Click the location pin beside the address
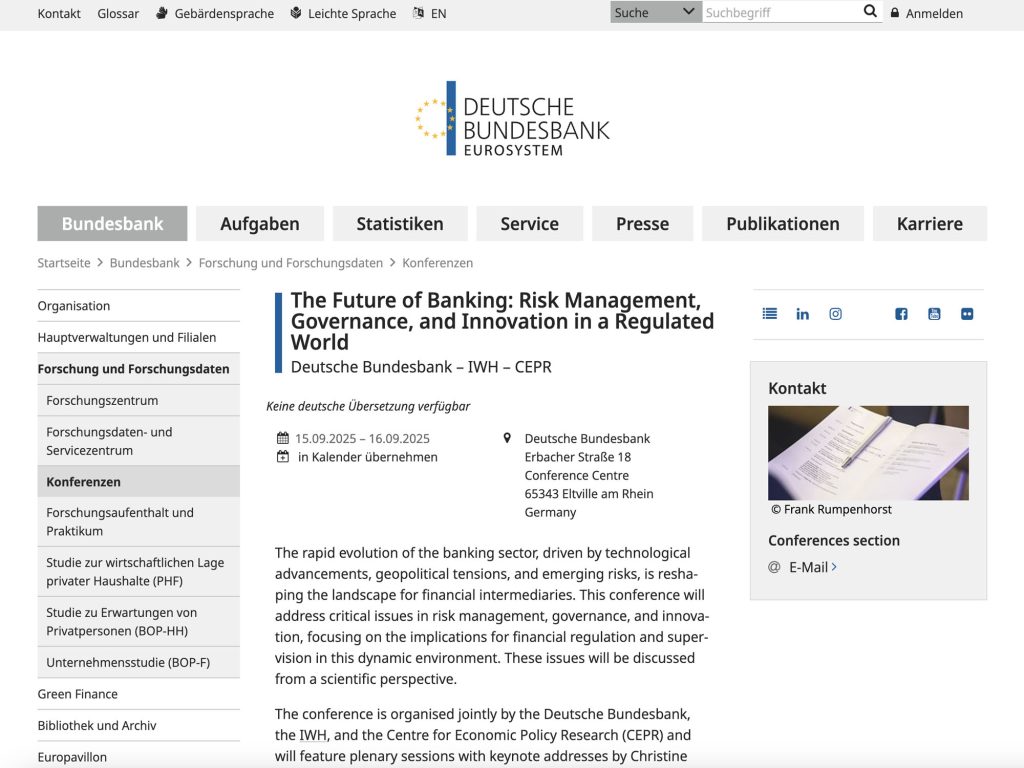 click(x=508, y=437)
